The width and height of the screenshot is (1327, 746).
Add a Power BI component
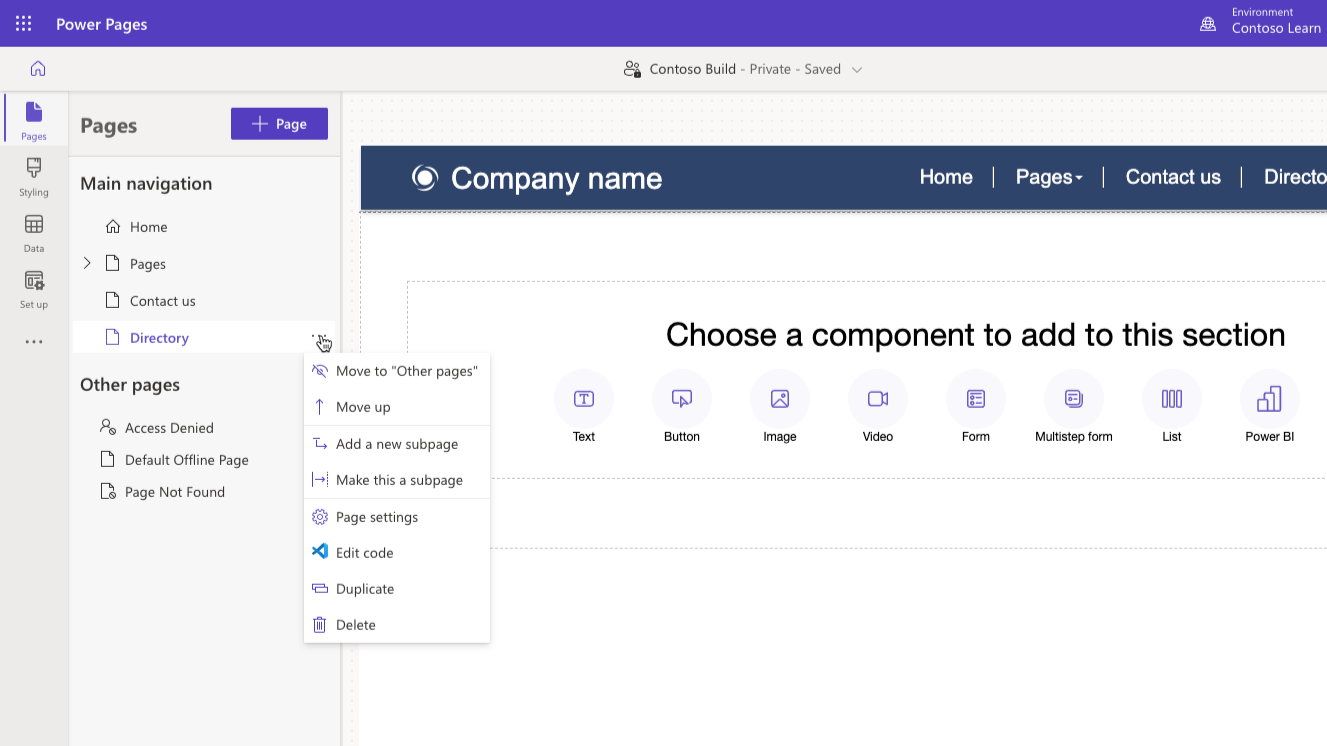click(1270, 407)
